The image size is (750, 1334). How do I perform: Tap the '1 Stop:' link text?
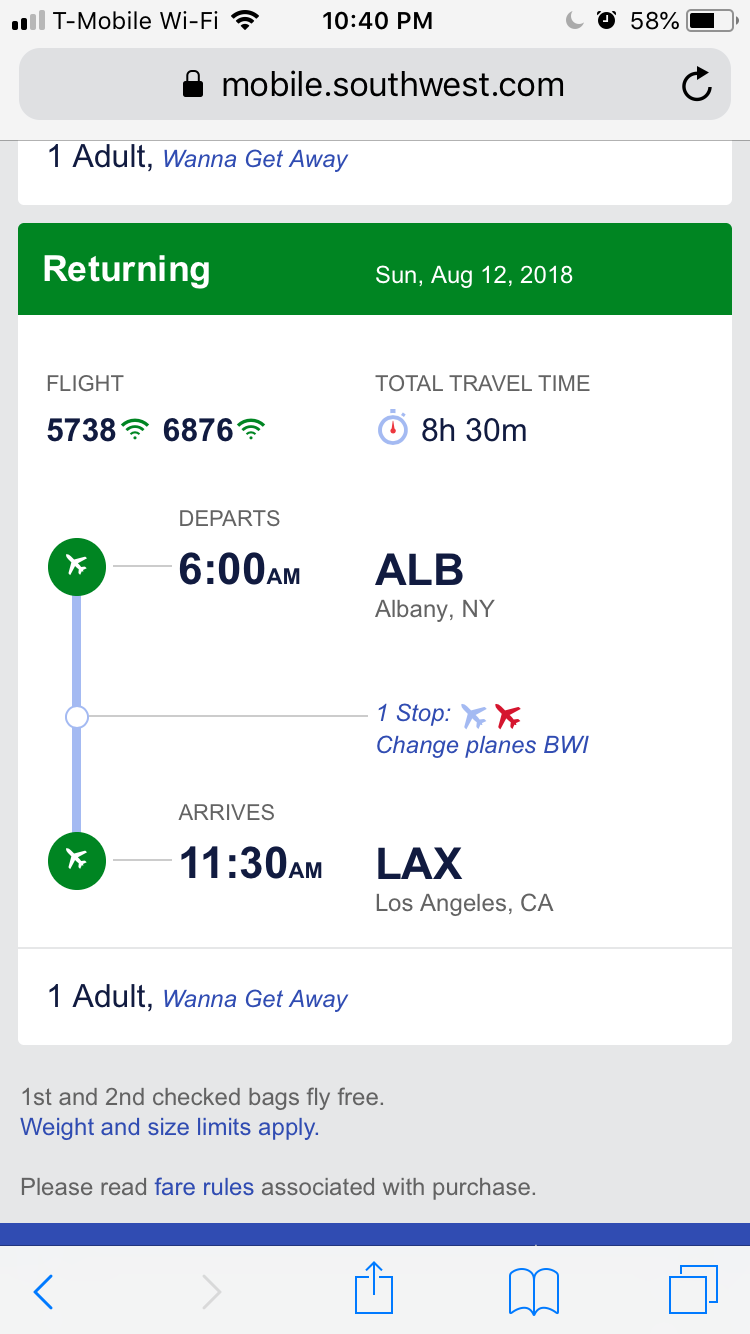[x=413, y=714]
